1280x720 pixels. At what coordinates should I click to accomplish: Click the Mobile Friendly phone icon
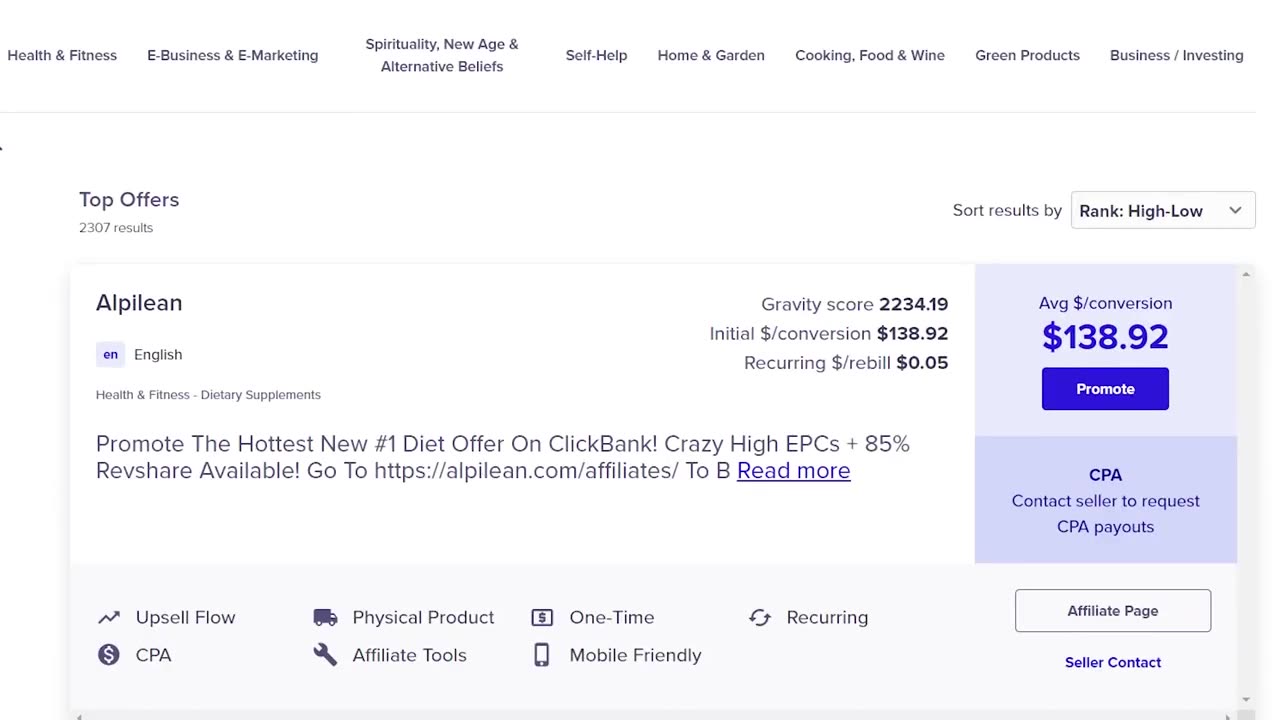click(x=542, y=655)
